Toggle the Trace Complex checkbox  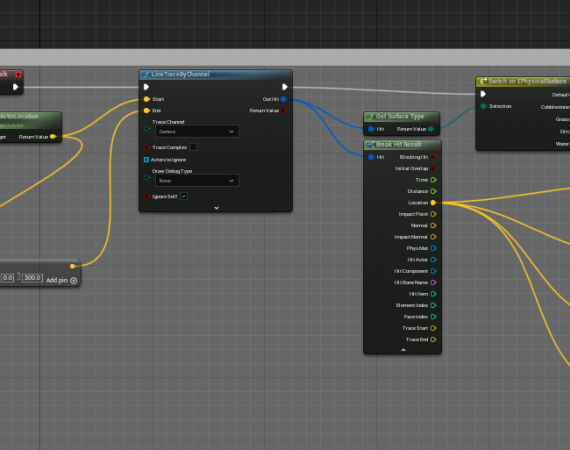pyautogui.click(x=193, y=147)
